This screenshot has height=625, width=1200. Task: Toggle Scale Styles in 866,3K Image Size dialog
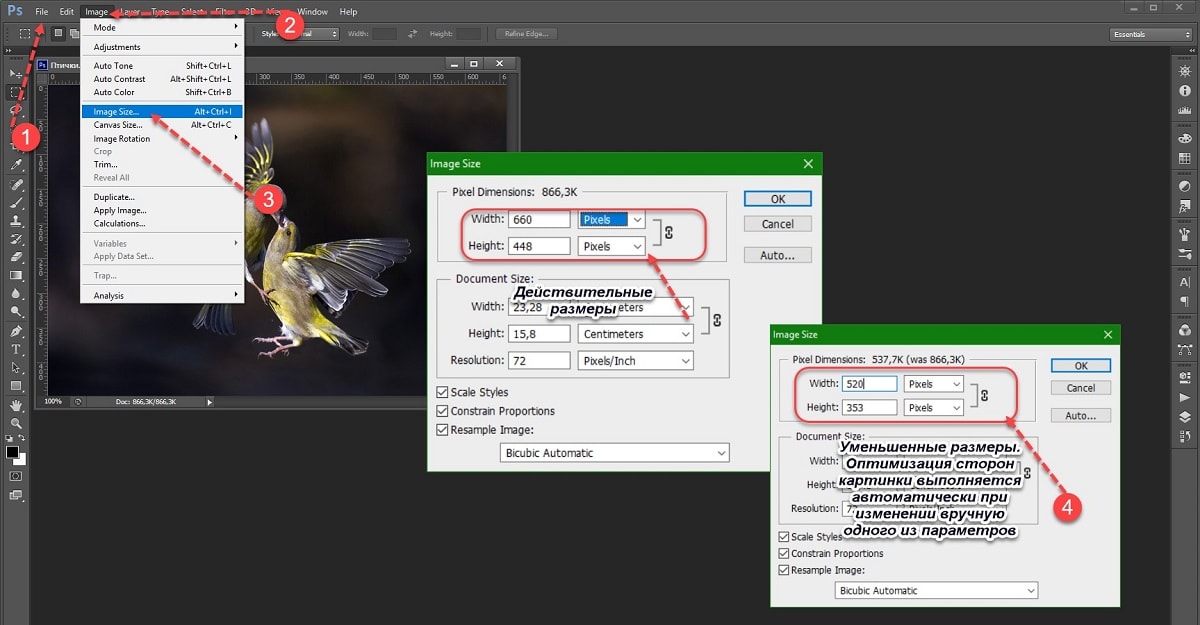coord(443,392)
